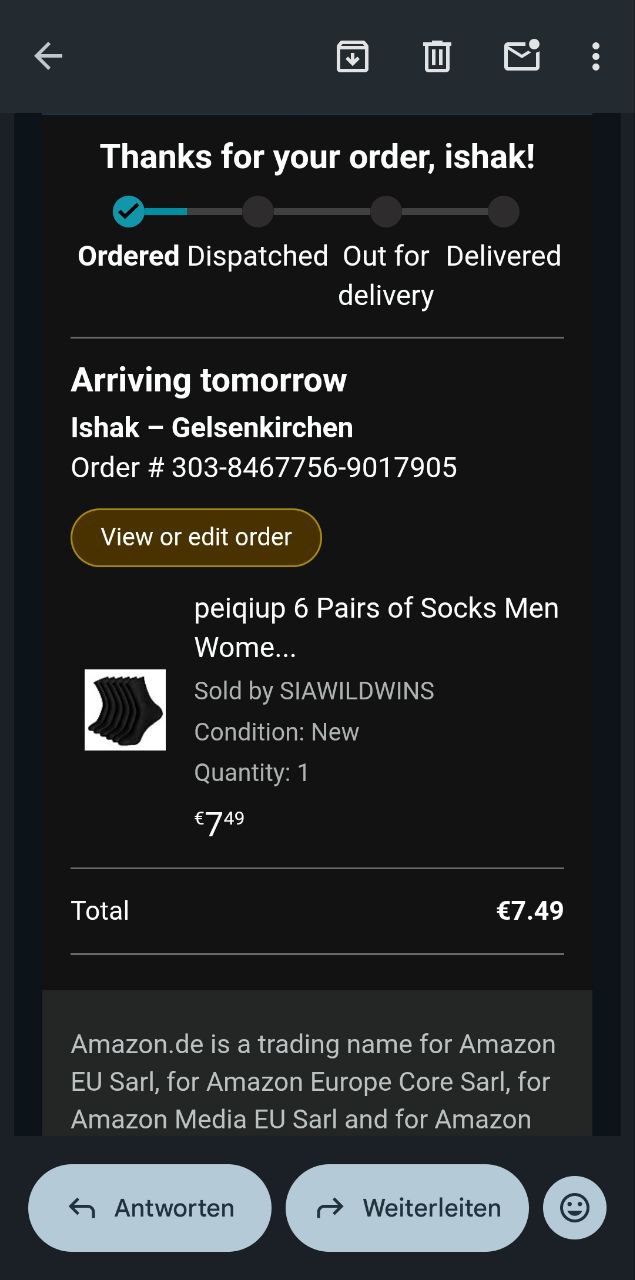Open the three-dot overflow menu
The width and height of the screenshot is (635, 1280).
[595, 56]
